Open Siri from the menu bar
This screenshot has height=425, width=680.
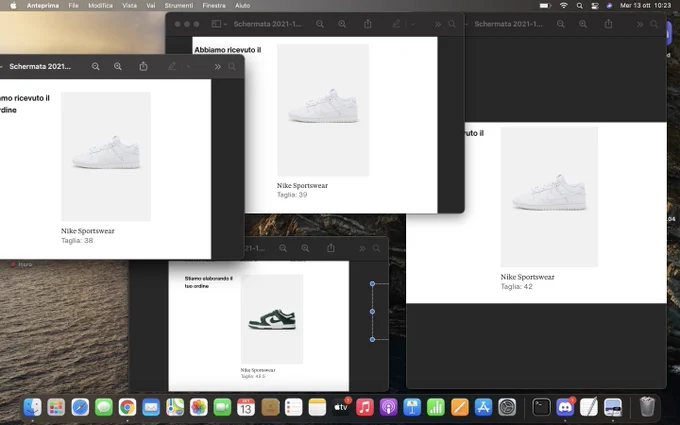click(x=609, y=6)
